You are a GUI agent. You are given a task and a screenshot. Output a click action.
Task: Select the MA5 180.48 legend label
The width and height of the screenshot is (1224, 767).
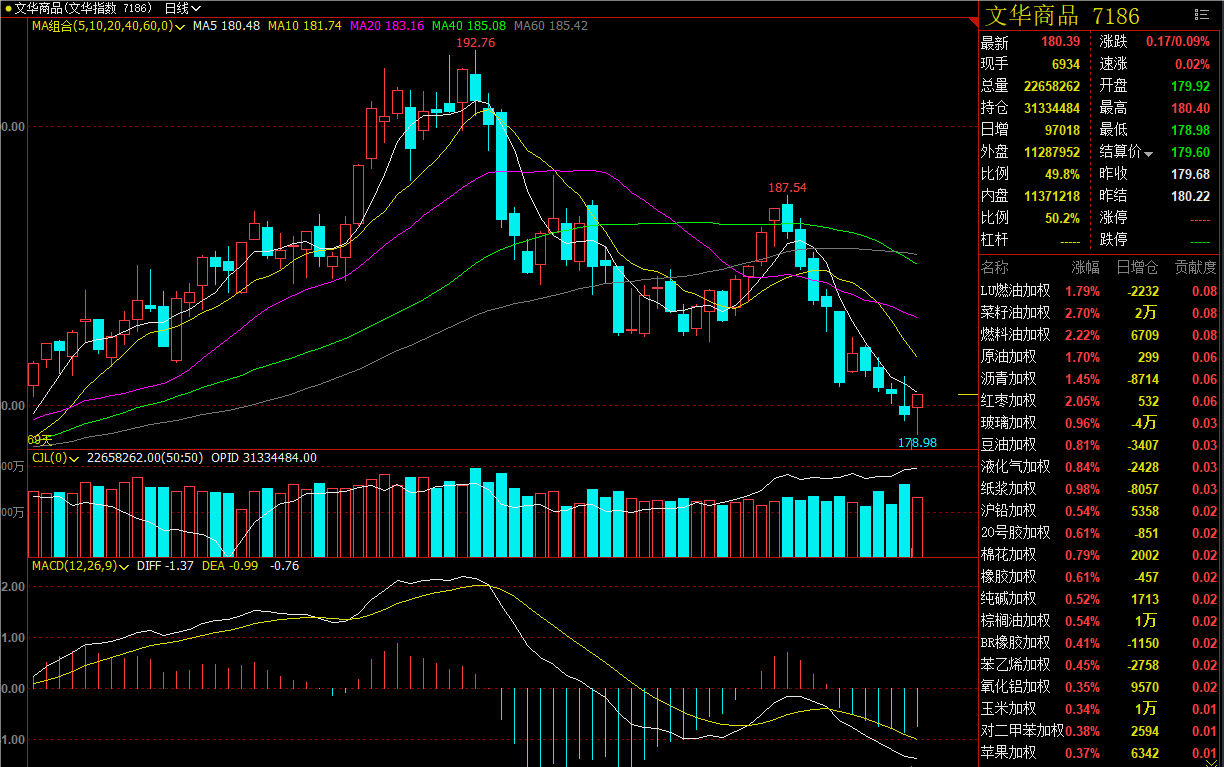click(226, 26)
